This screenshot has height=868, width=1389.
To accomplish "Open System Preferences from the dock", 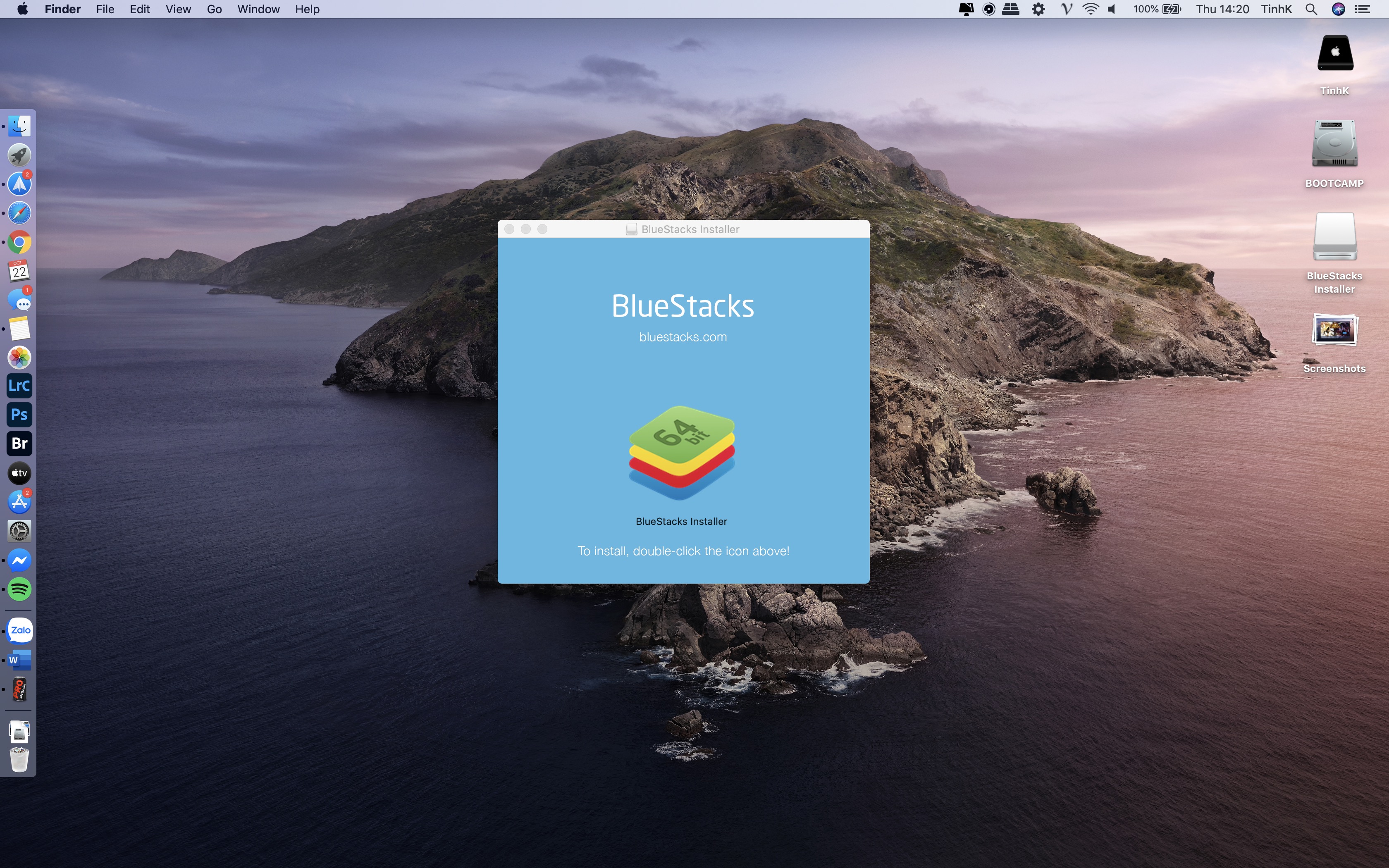I will [19, 531].
